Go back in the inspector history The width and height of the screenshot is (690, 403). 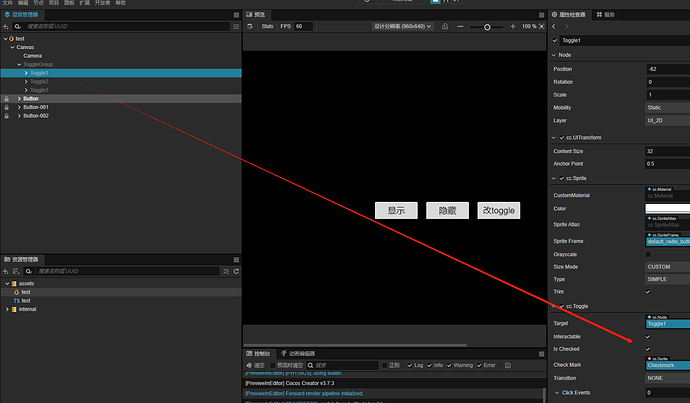pos(554,27)
